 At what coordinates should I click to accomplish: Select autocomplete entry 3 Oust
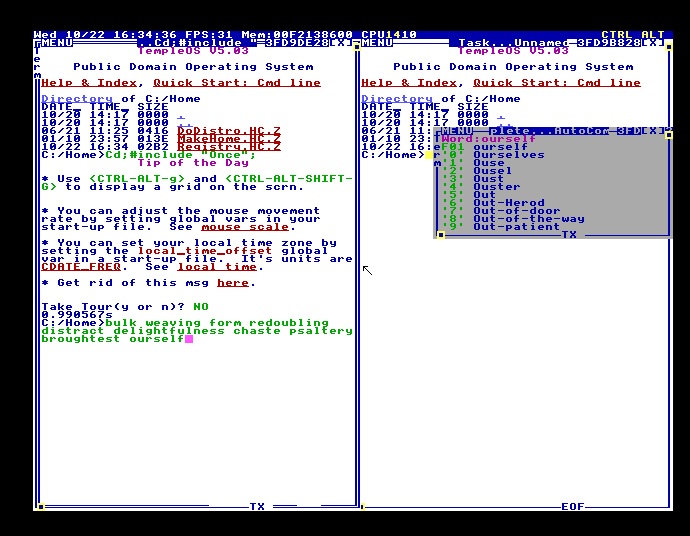pyautogui.click(x=473, y=179)
